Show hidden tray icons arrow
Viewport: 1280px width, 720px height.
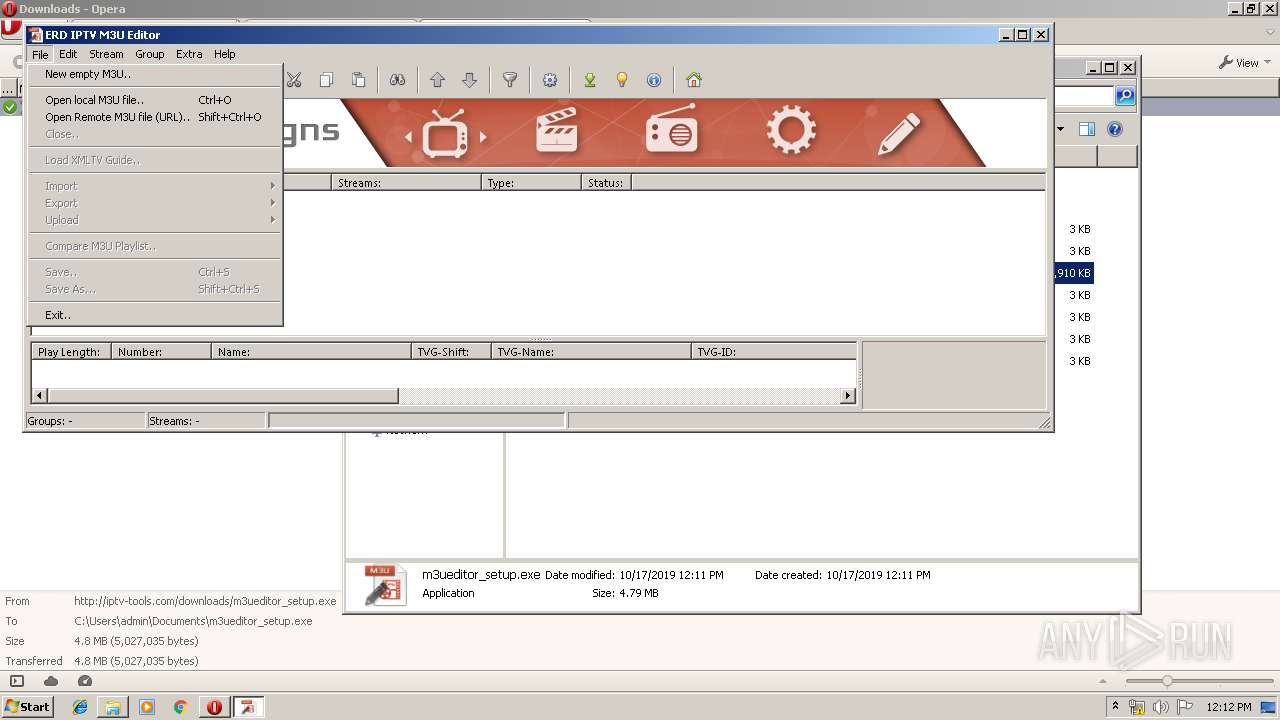click(x=1116, y=707)
